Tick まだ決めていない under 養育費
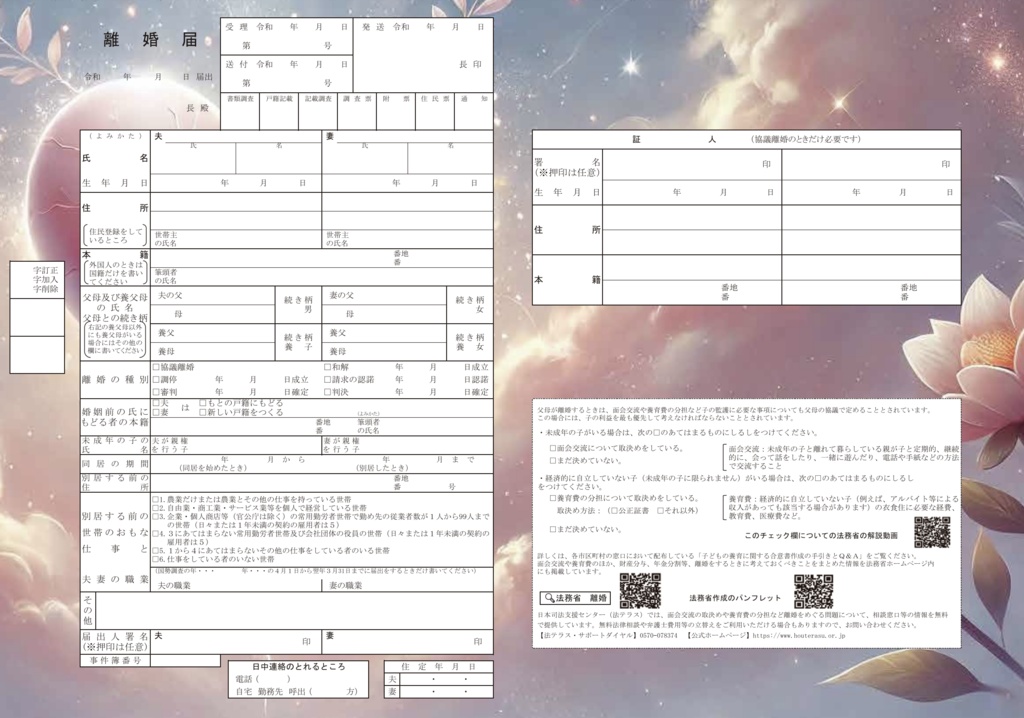Viewport: 1024px width, 718px height. [x=553, y=530]
